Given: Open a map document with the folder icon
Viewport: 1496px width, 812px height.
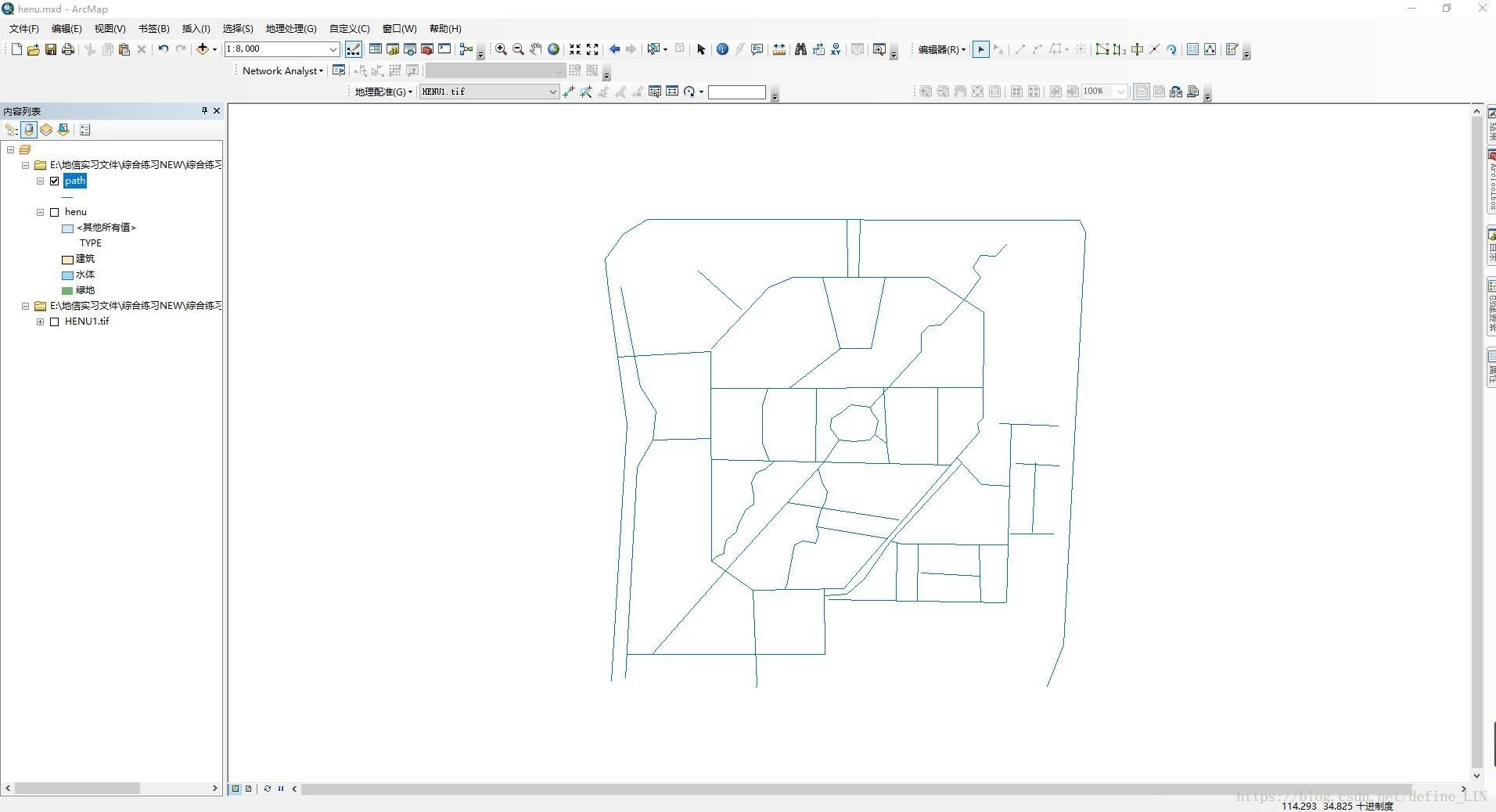Looking at the screenshot, I should point(33,49).
